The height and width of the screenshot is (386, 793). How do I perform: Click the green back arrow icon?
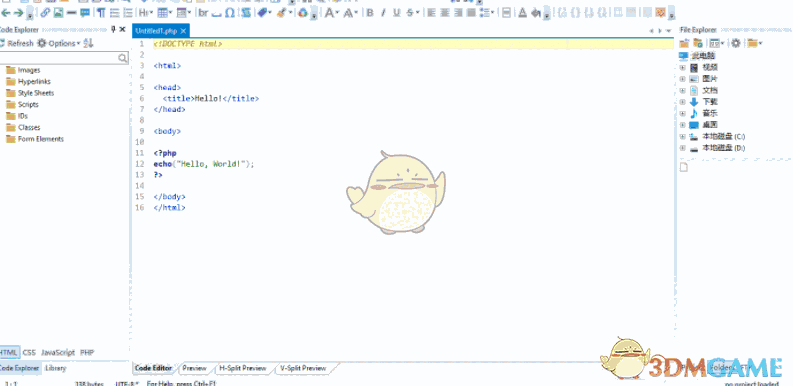click(7, 13)
